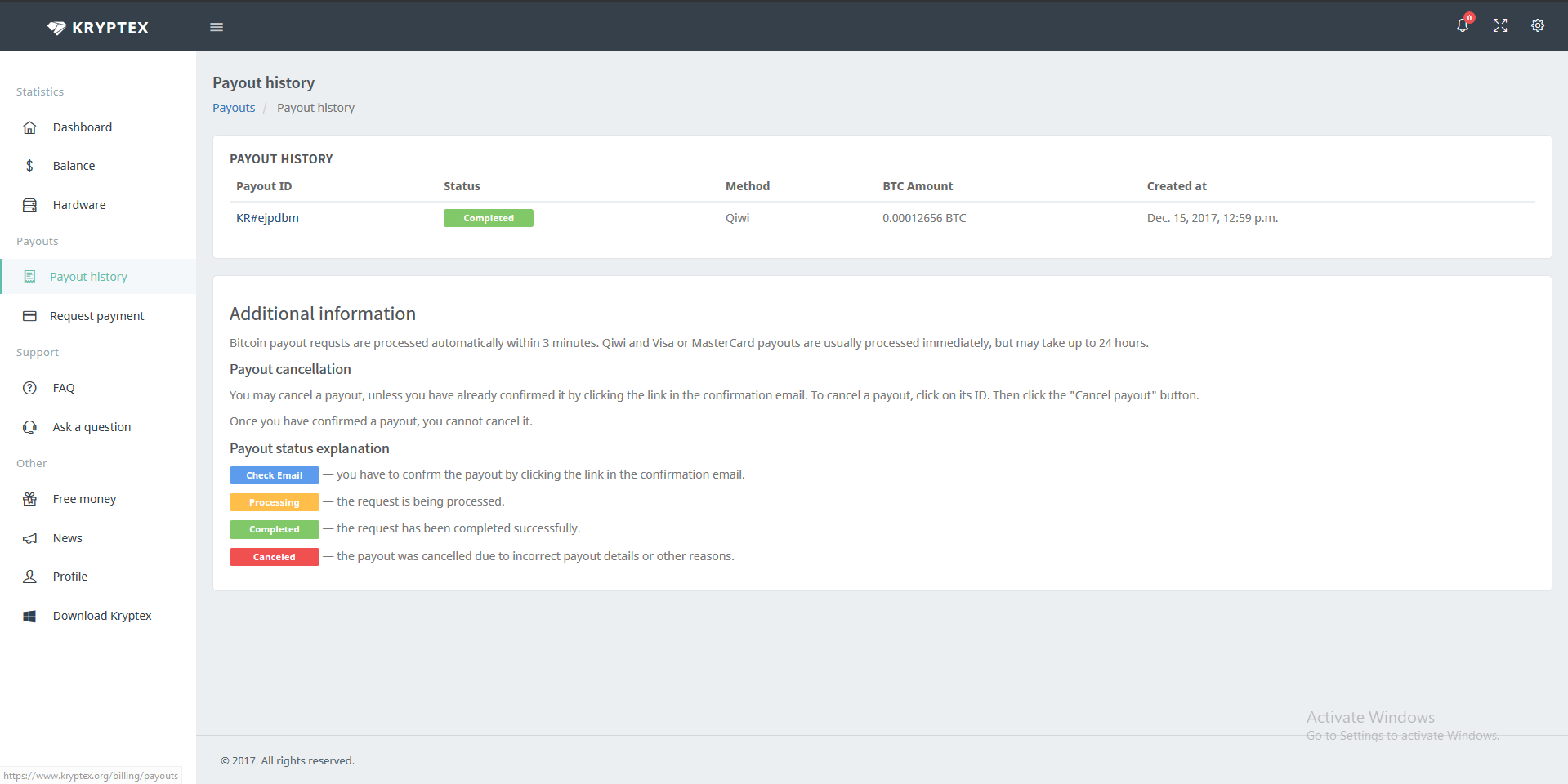Open the settings gear icon
This screenshot has width=1568, height=784.
(1537, 26)
